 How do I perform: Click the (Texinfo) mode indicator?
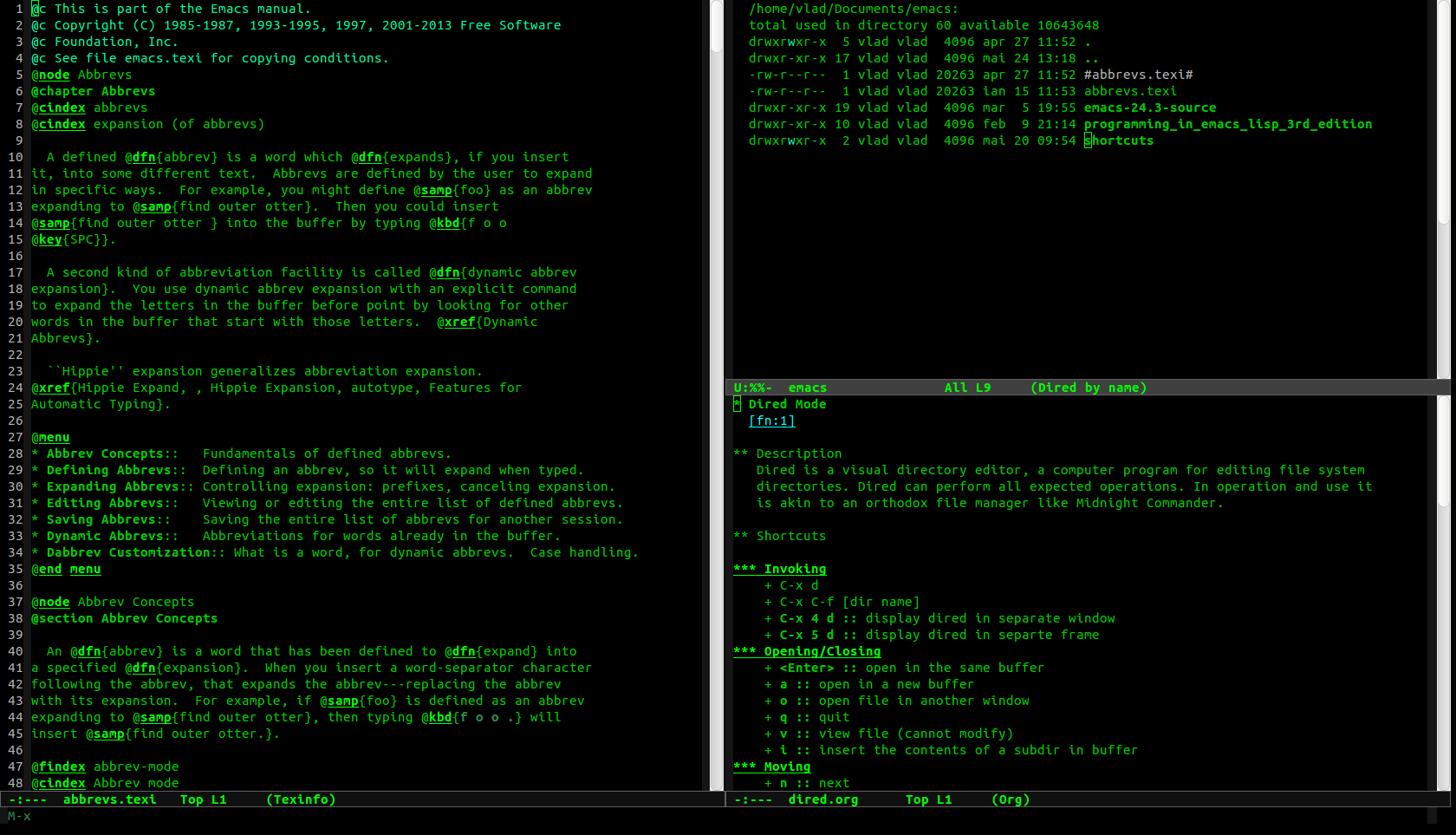point(301,799)
